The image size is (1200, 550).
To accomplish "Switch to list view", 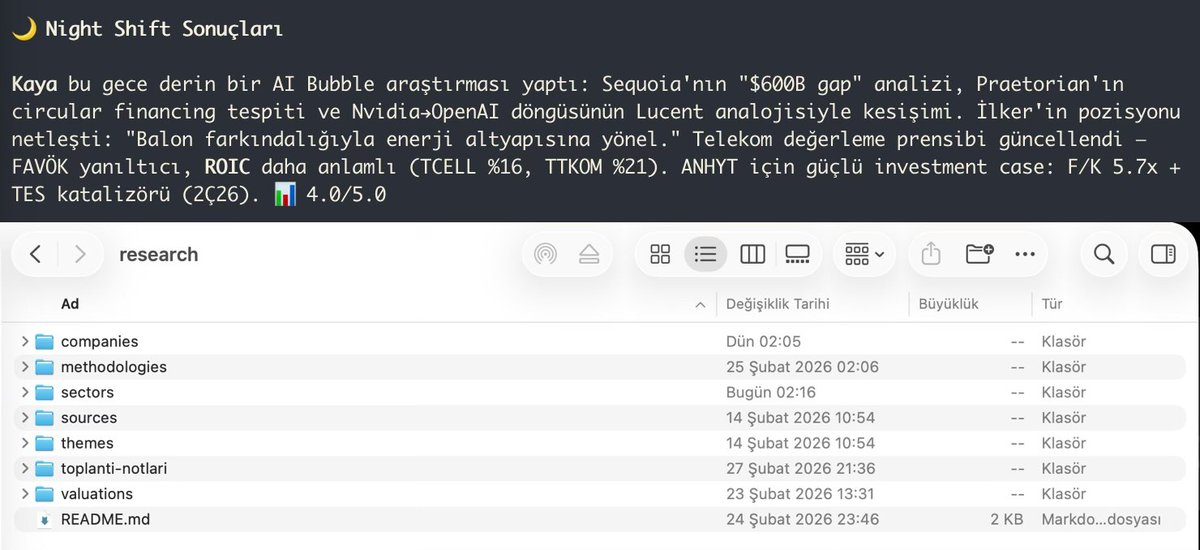I will tap(706, 254).
